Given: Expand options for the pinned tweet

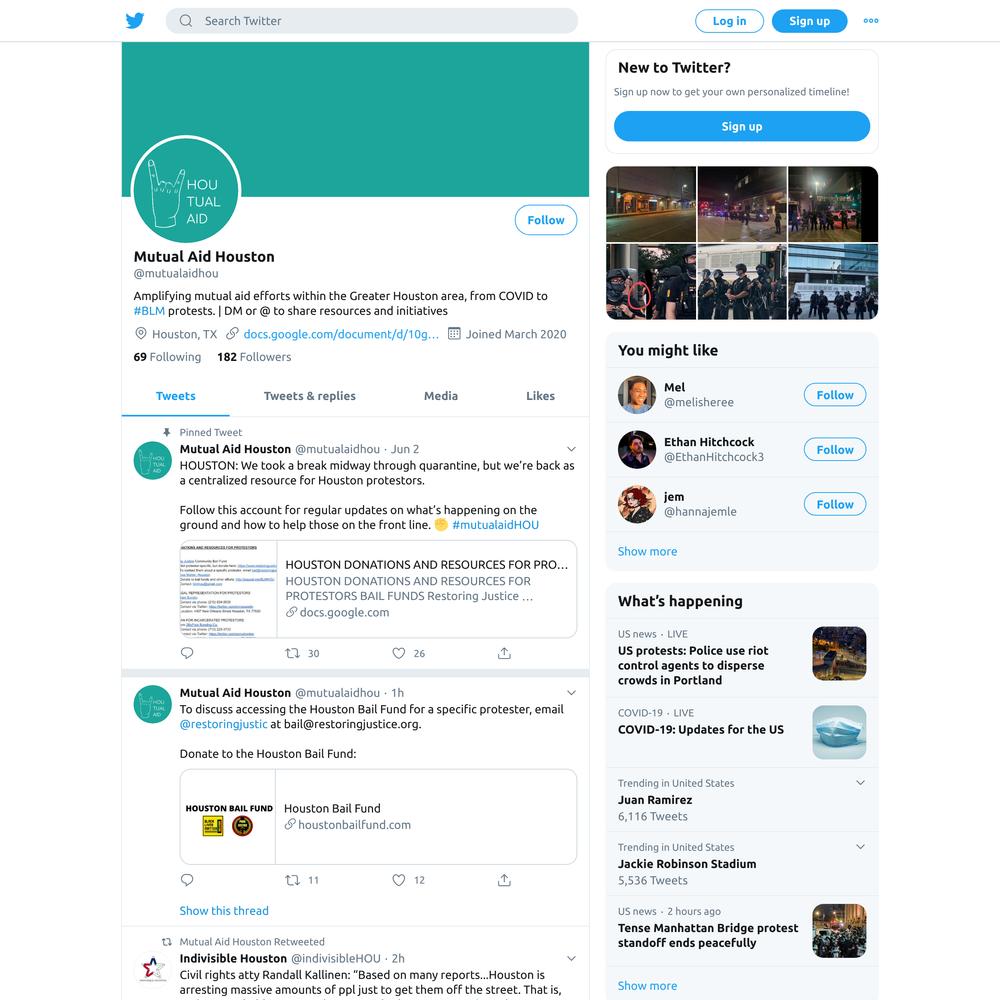Looking at the screenshot, I should pos(571,449).
